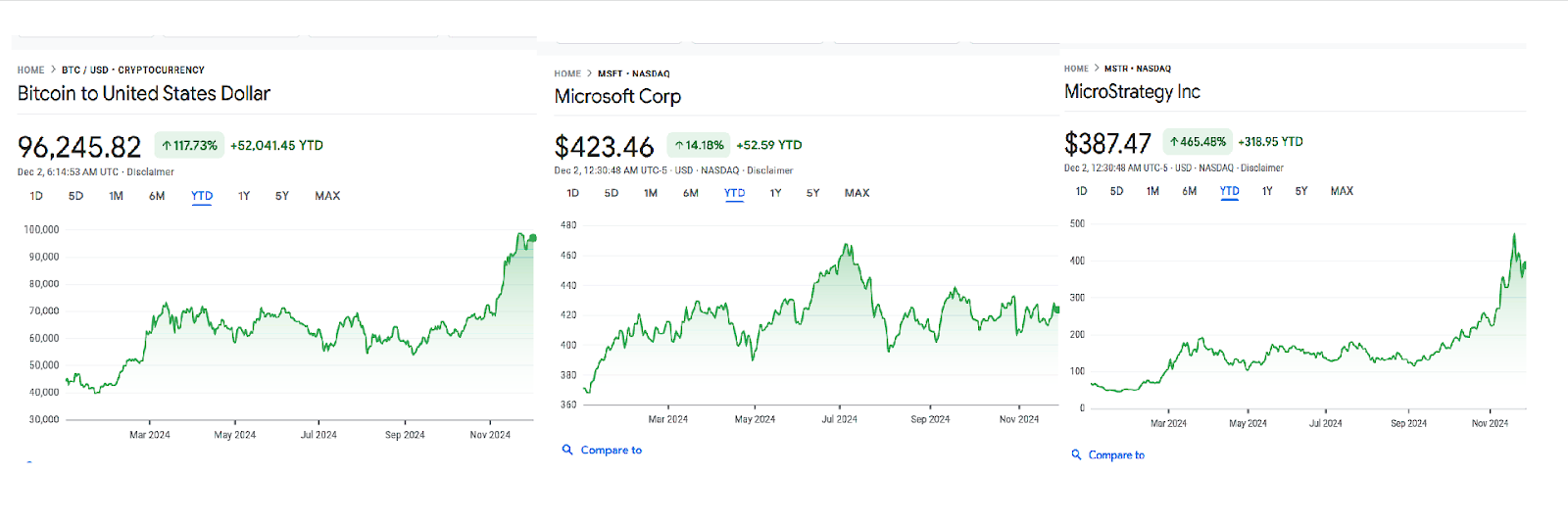Viewport: 1568px width, 524px height.
Task: Select 6M range on Microsoft chart
Action: (691, 193)
